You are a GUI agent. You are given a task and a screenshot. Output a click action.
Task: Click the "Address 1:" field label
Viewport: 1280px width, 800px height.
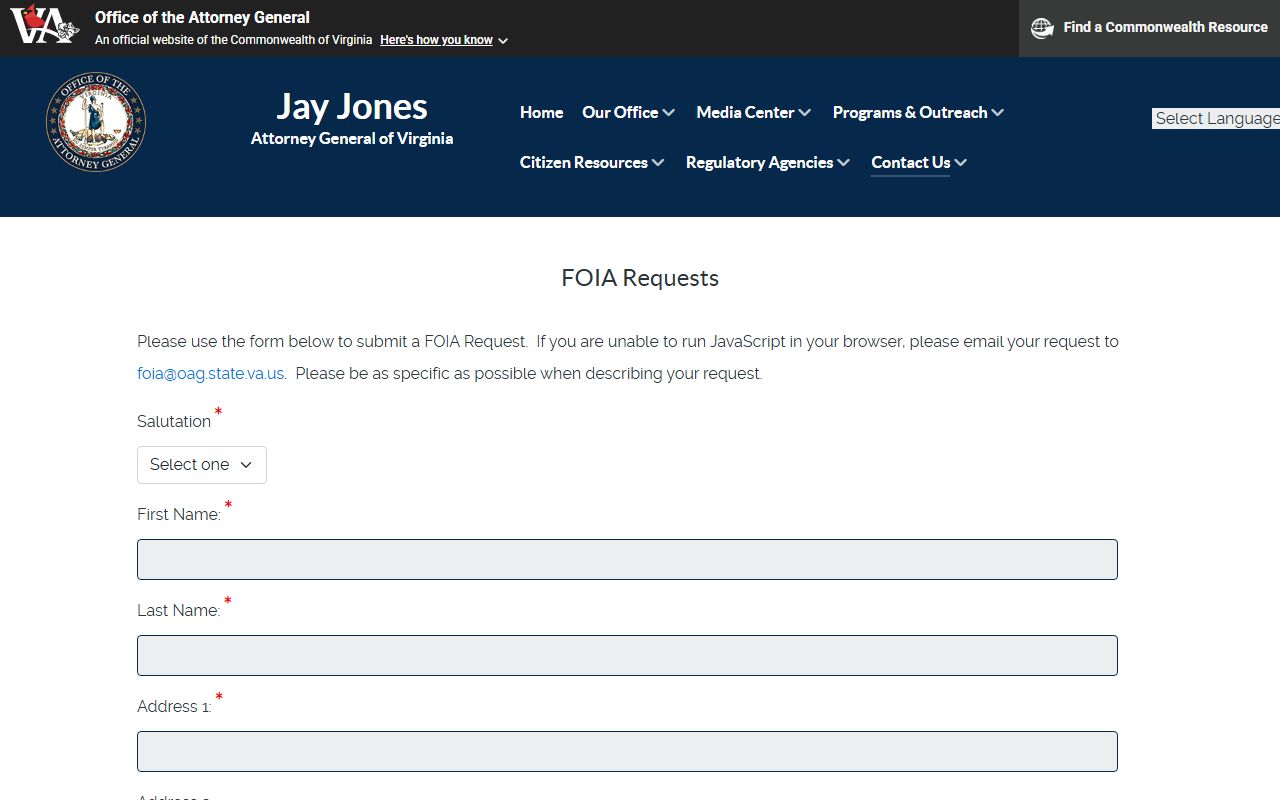click(174, 706)
